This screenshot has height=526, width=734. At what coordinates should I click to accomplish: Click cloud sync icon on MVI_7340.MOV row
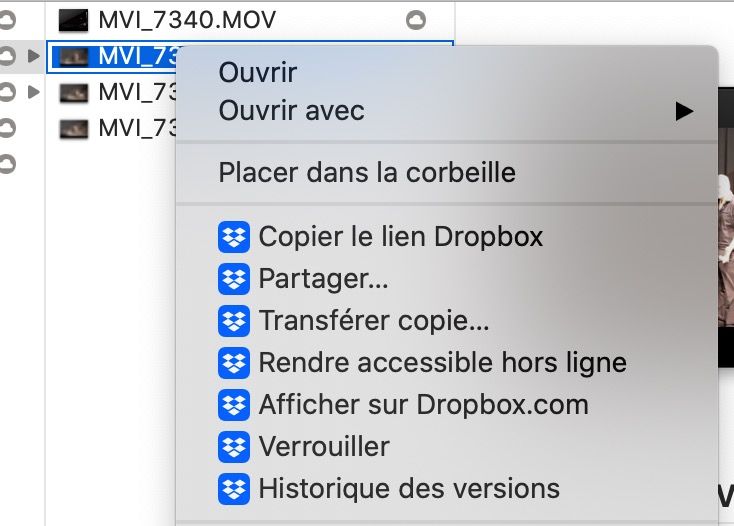[x=416, y=19]
